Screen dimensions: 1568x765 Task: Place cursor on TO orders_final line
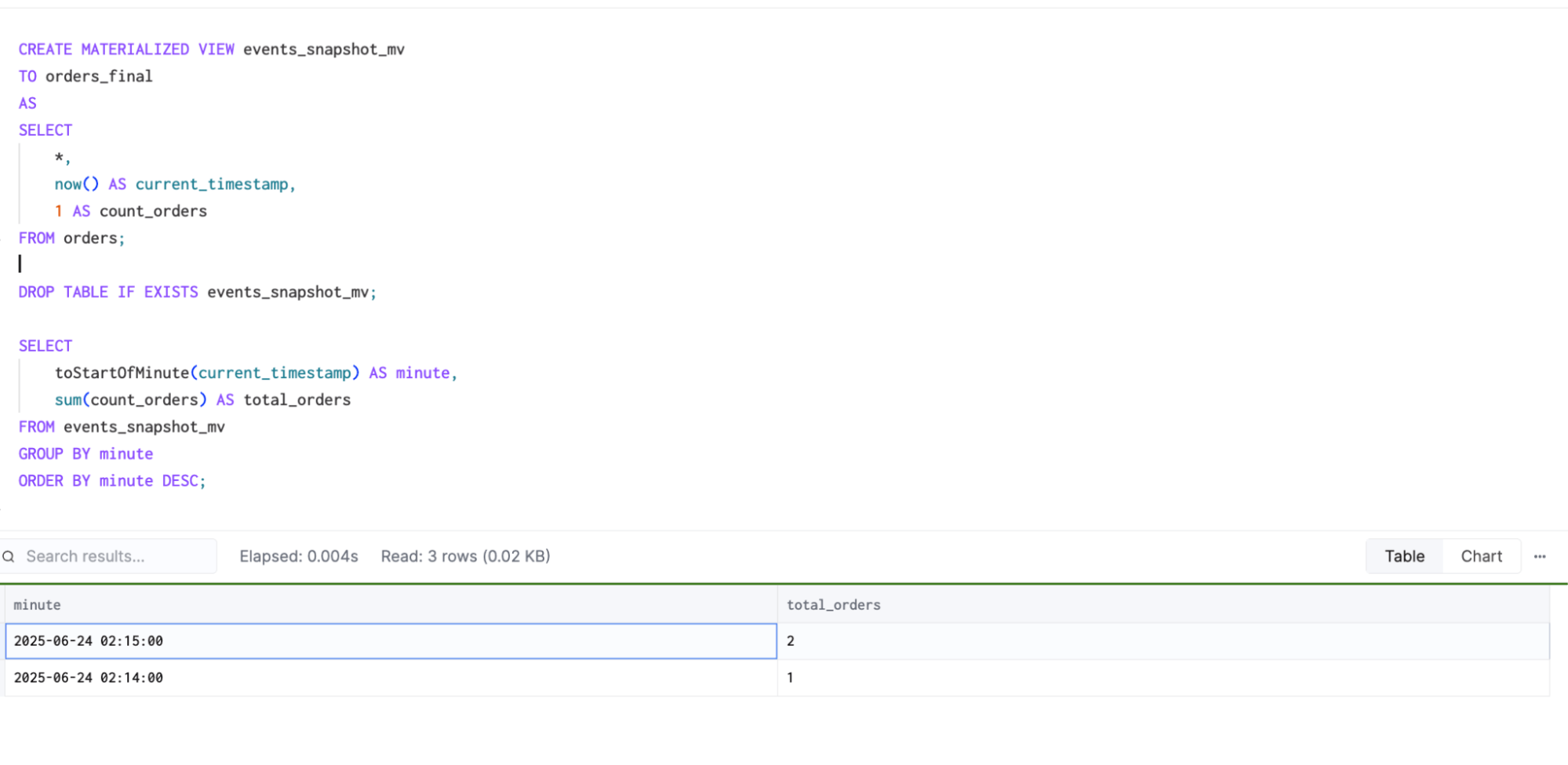tap(85, 76)
